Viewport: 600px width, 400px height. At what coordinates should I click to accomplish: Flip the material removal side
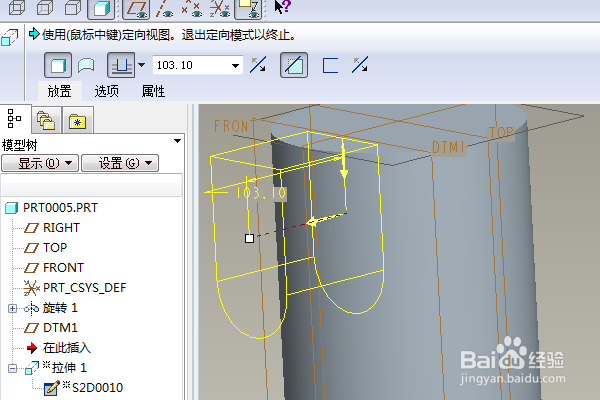[x=360, y=65]
